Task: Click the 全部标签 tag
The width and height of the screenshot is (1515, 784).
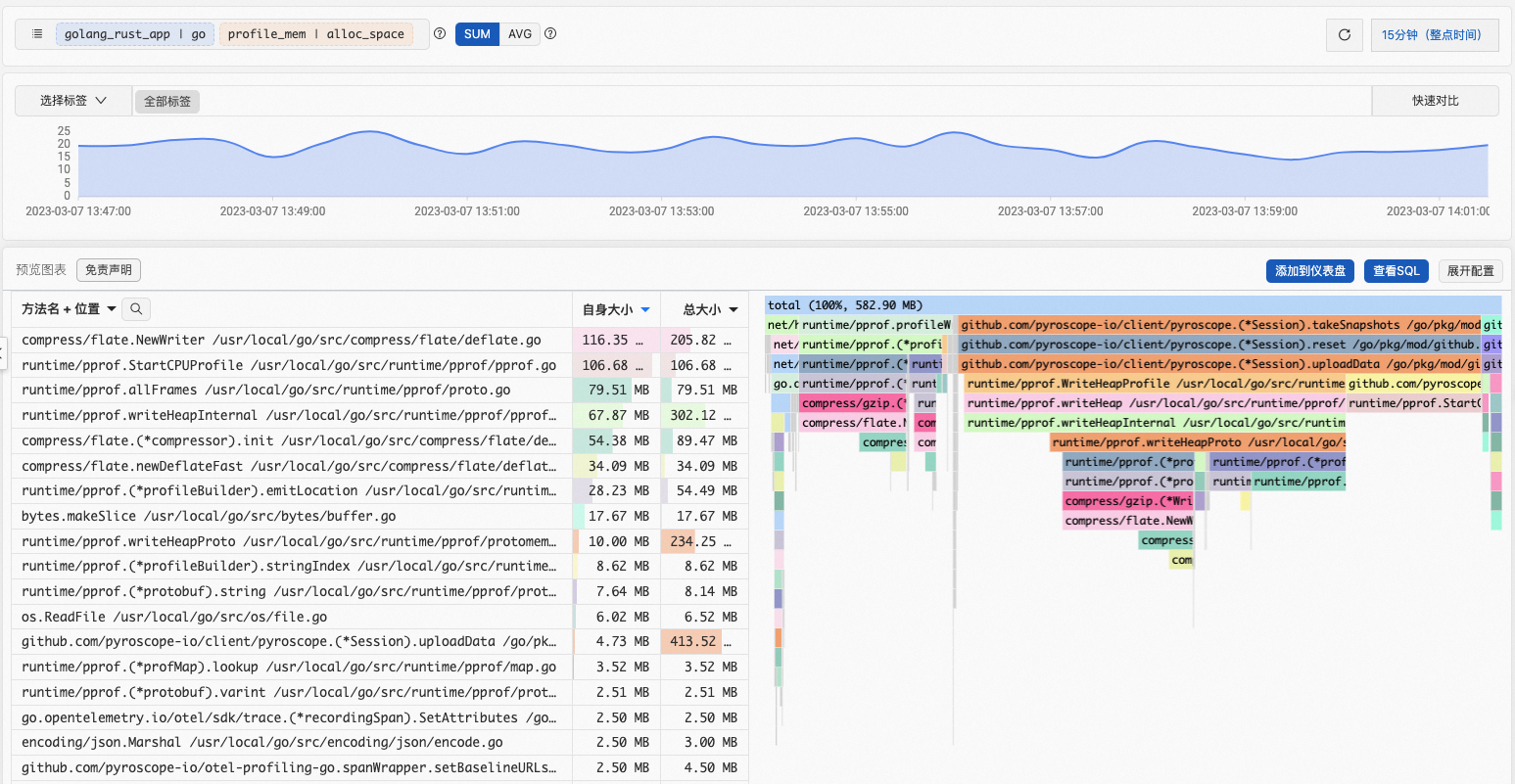Action: [x=167, y=102]
